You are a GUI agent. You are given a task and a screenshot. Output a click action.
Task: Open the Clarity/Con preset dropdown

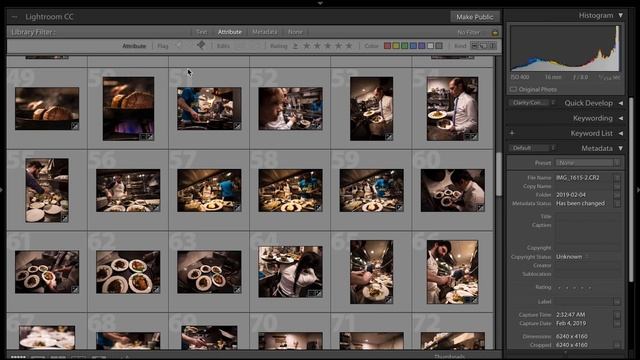(531, 103)
